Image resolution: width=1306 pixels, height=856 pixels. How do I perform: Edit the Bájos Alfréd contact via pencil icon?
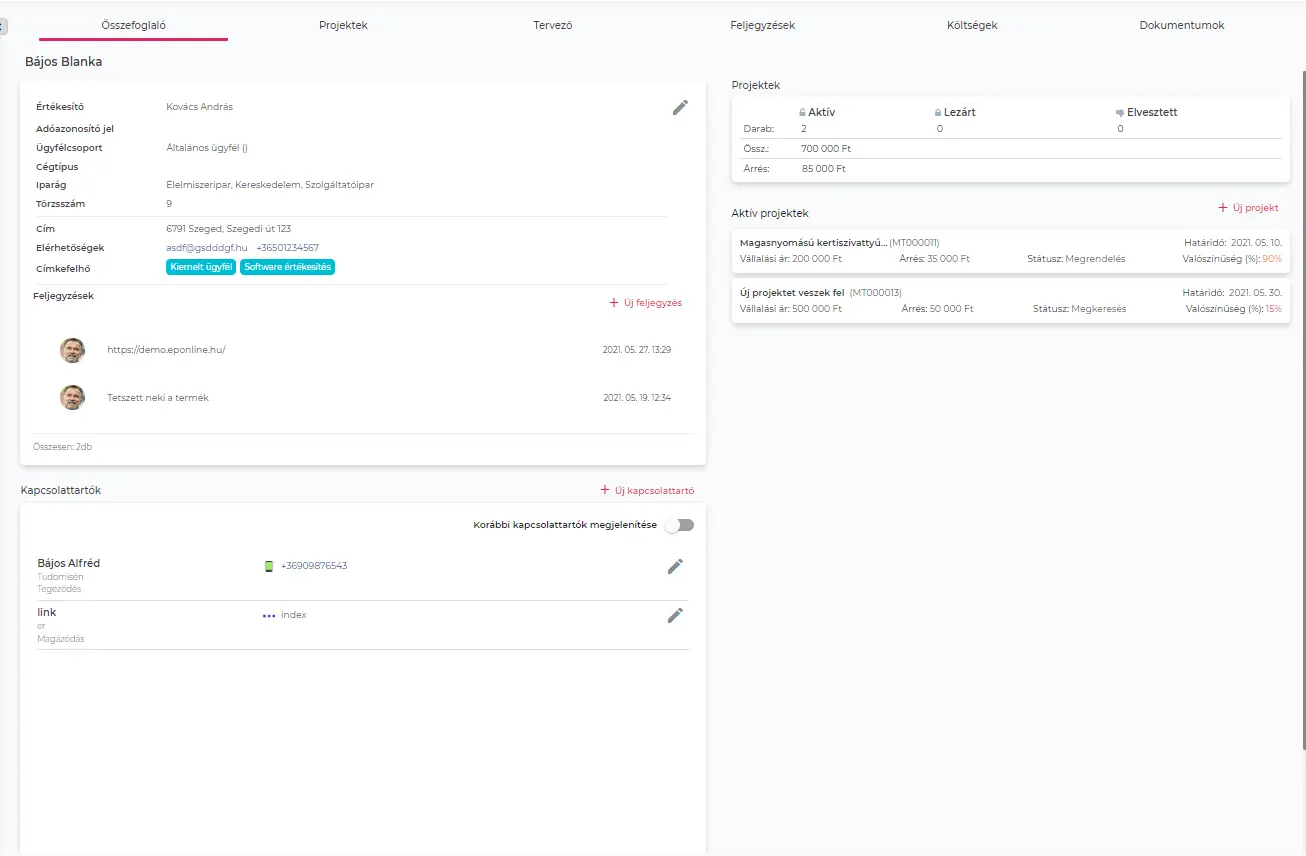(x=675, y=566)
